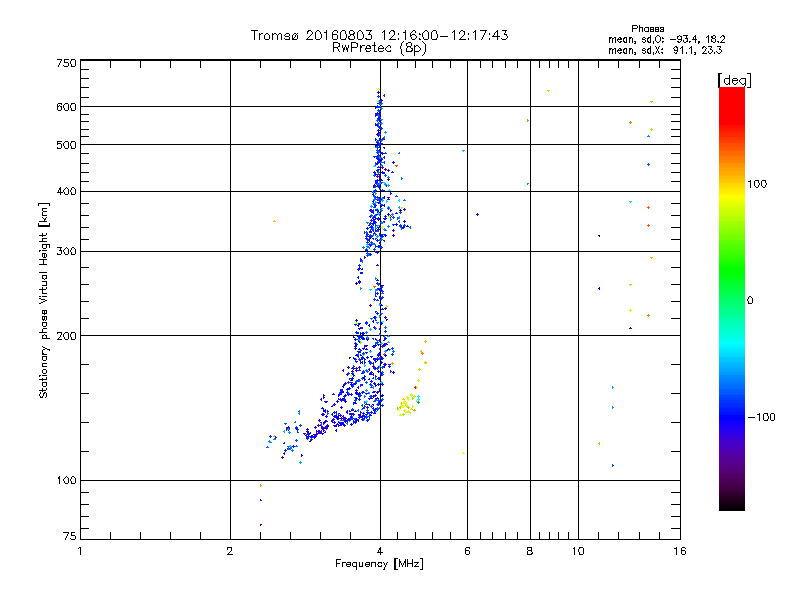Screen dimensions: 800x600
Task: Click the dense blue trace at 4 MHz, 200 km
Action: pos(380,336)
